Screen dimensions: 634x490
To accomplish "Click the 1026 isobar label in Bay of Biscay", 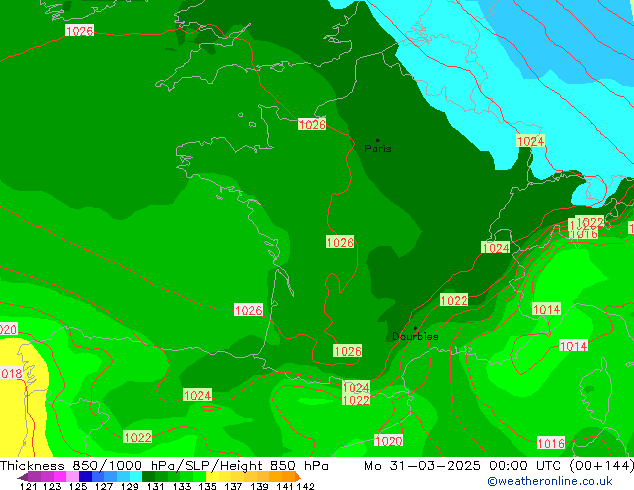I will tap(248, 310).
